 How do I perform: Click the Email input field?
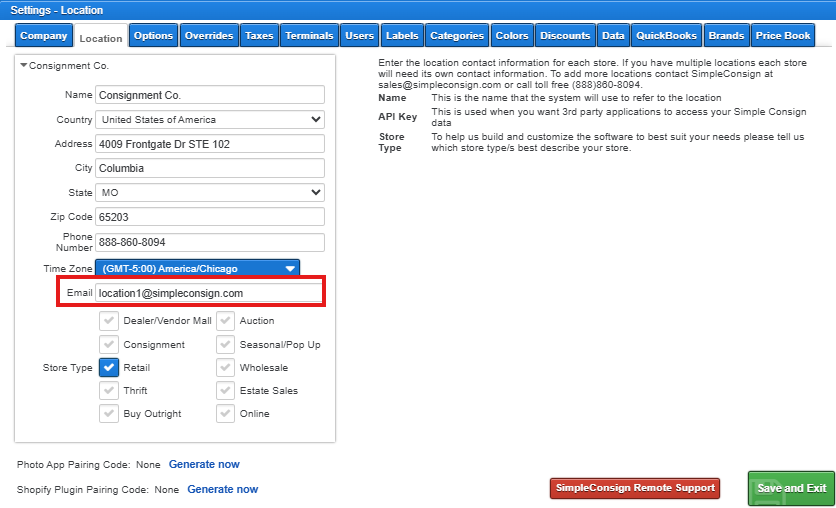(x=209, y=293)
